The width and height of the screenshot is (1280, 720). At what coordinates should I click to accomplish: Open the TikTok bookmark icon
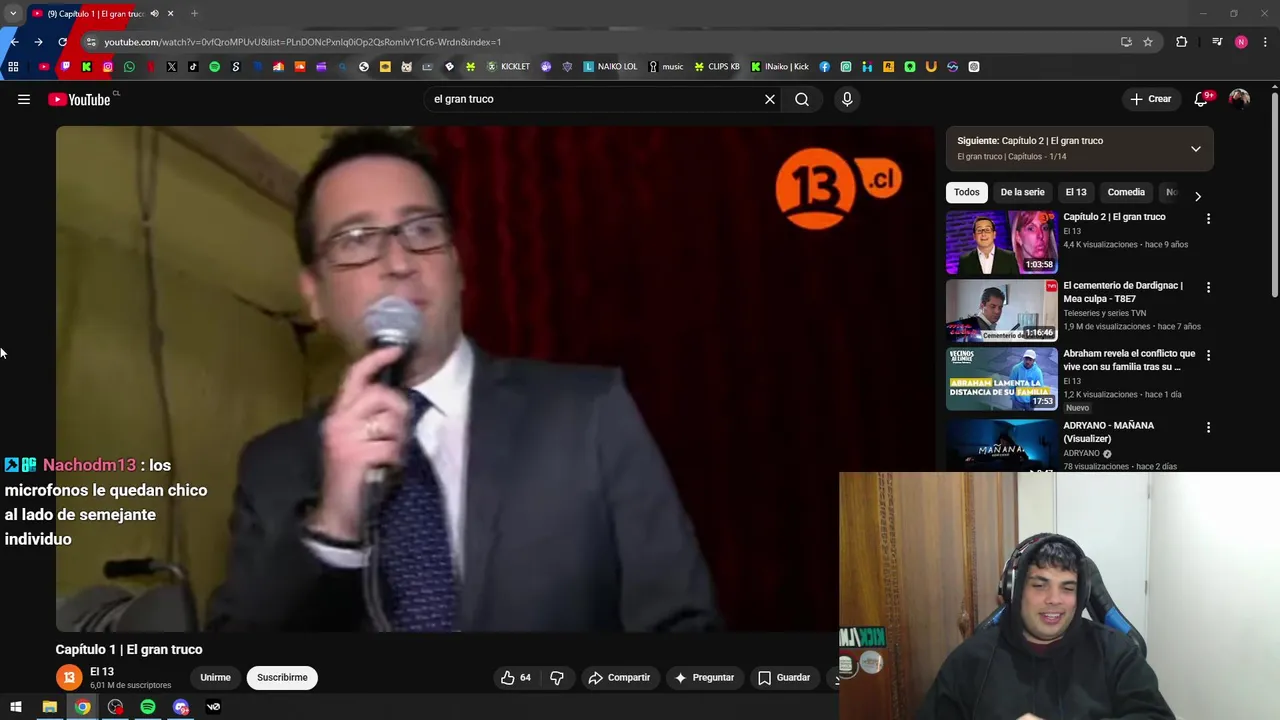193,67
